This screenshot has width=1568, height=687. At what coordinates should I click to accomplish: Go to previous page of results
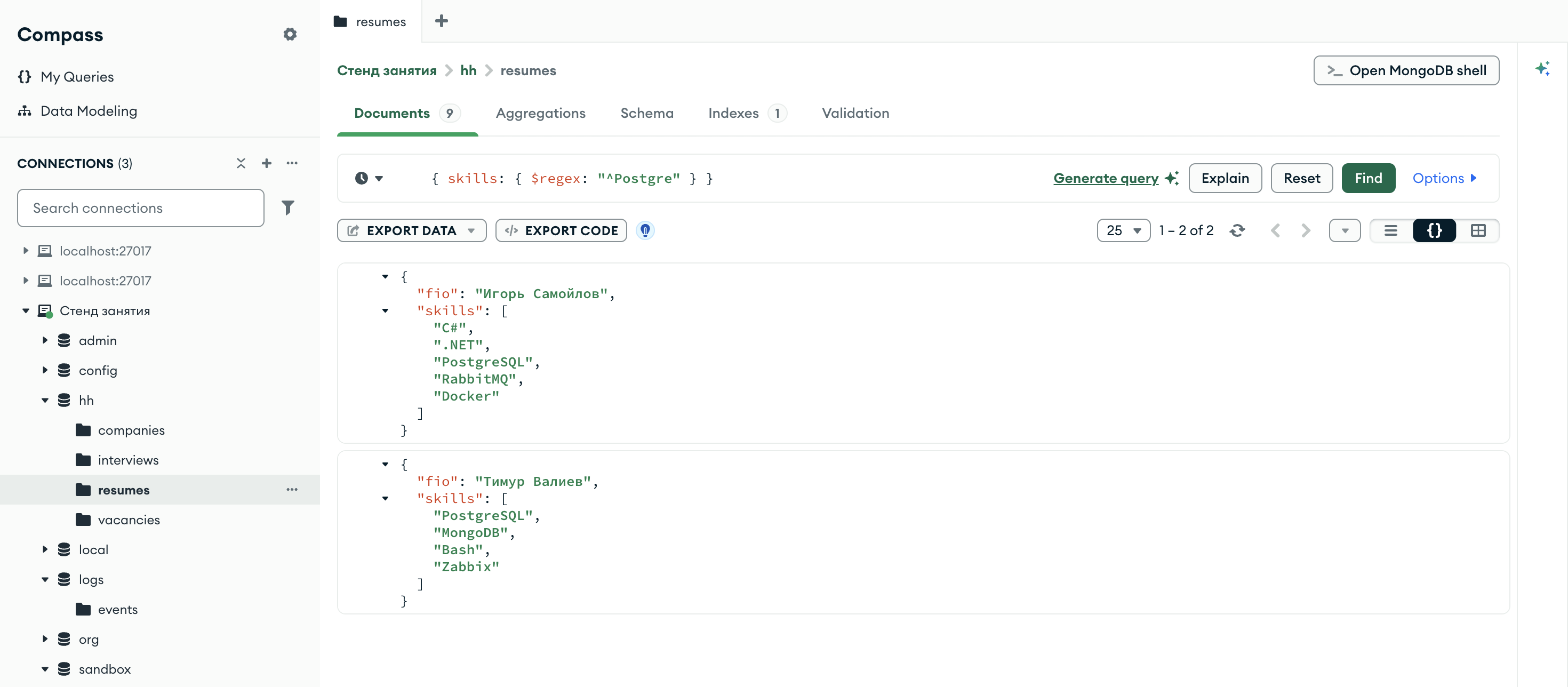coord(1275,230)
